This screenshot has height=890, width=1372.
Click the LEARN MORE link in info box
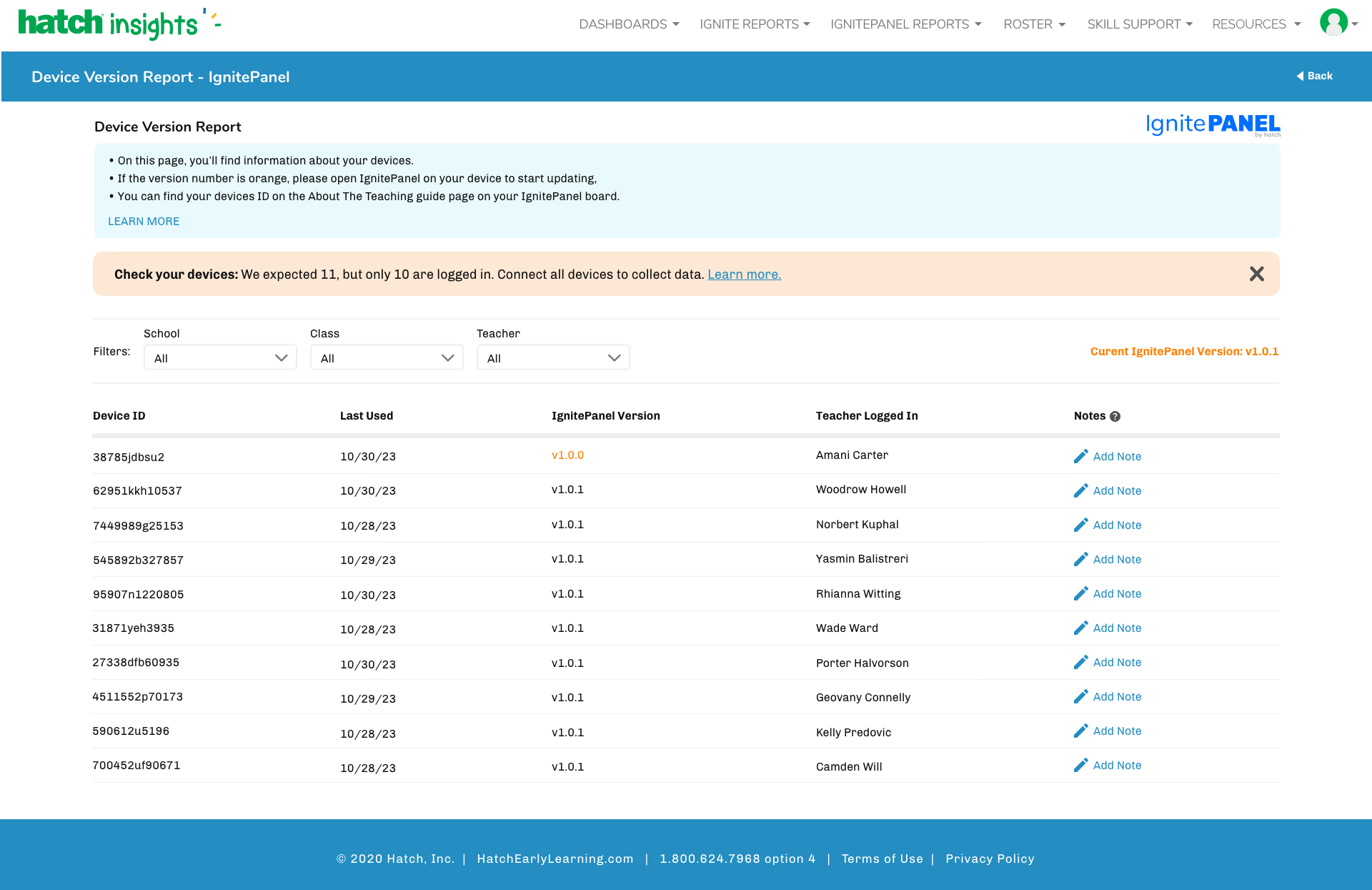tap(144, 222)
